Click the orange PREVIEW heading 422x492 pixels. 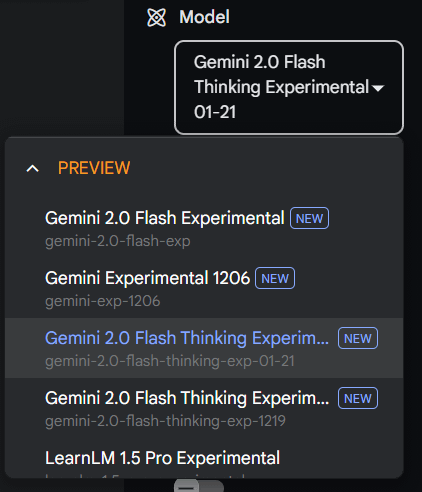[94, 168]
